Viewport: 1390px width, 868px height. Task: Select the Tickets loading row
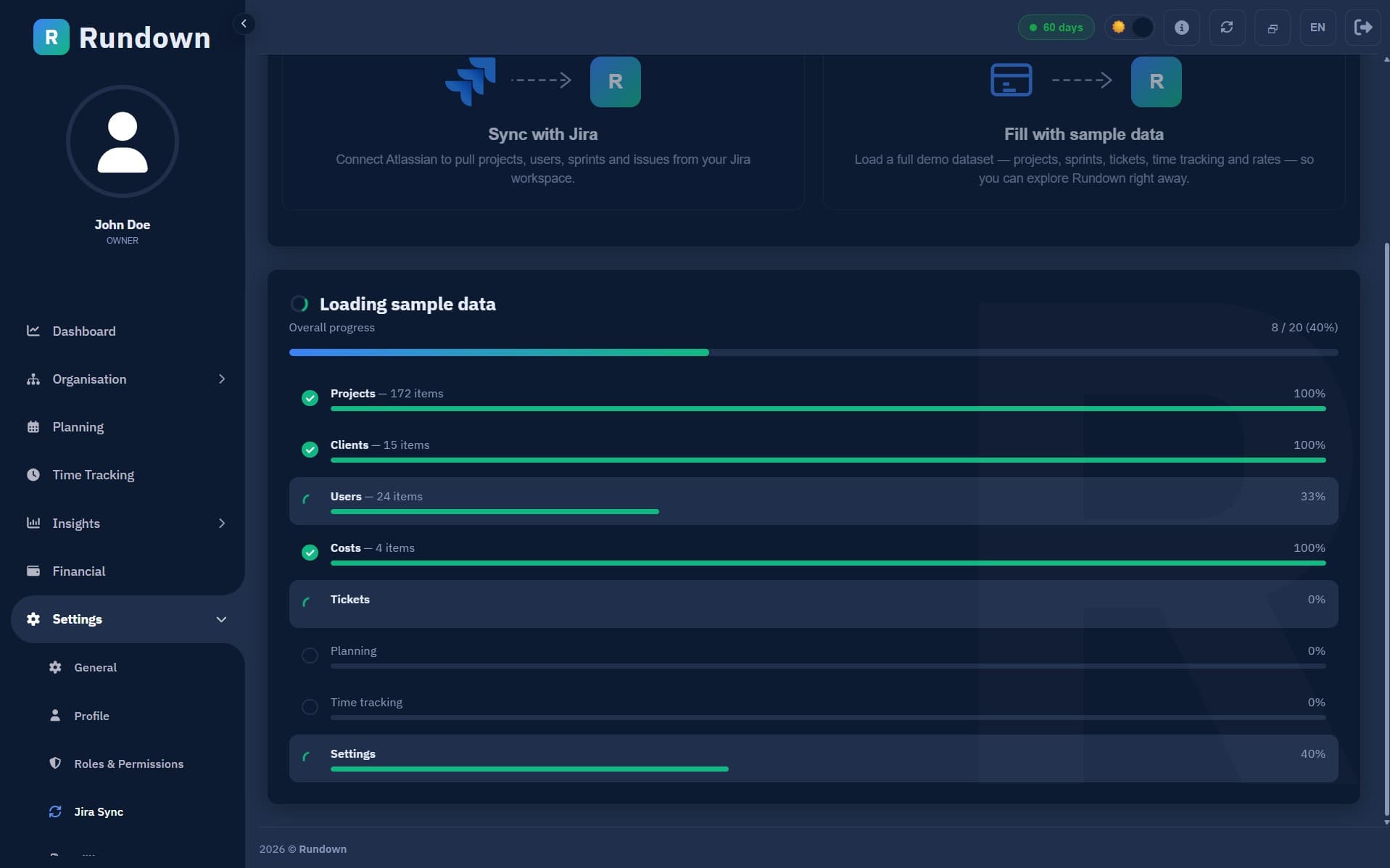tap(814, 604)
